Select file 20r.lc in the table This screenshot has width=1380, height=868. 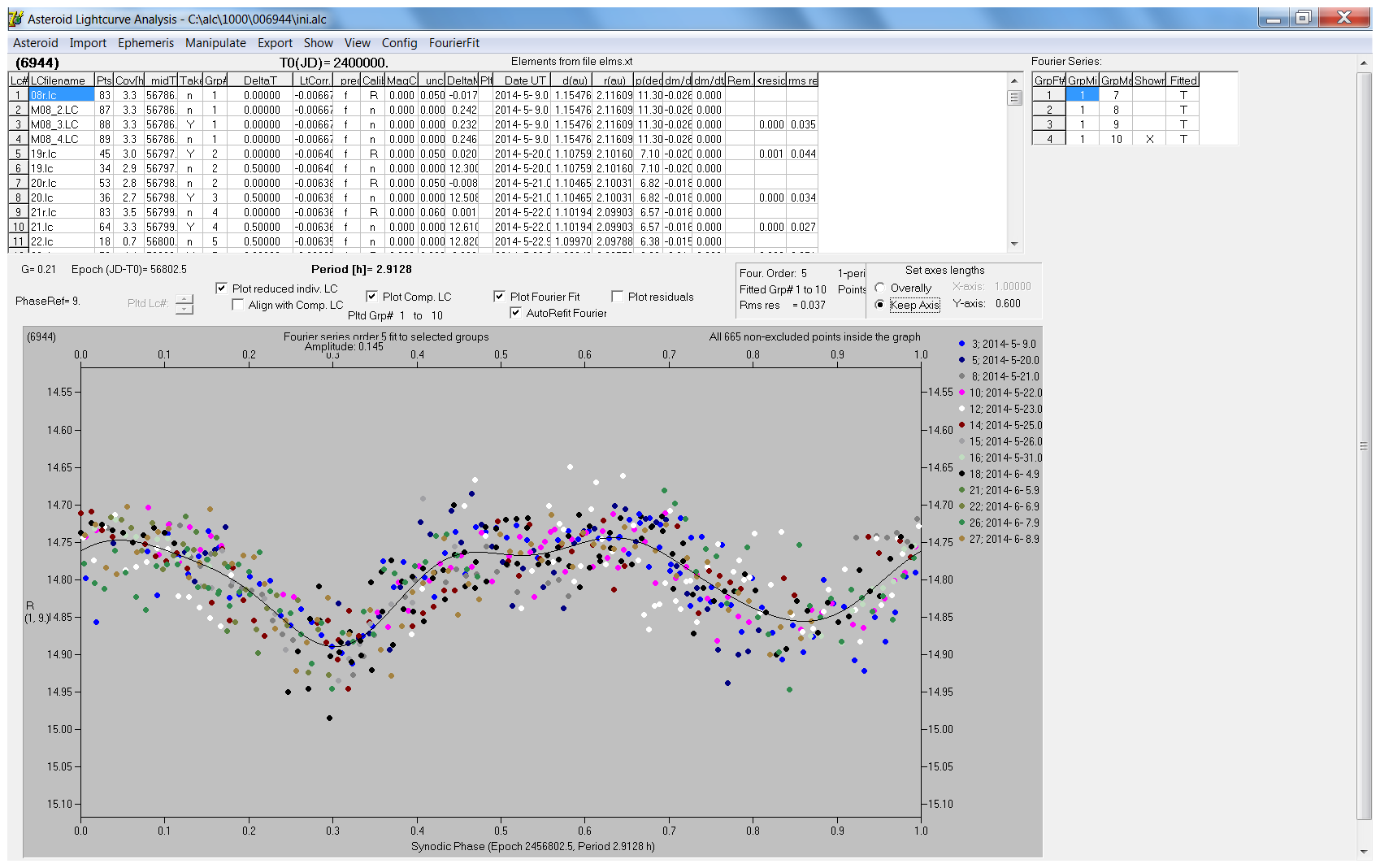pyautogui.click(x=62, y=183)
